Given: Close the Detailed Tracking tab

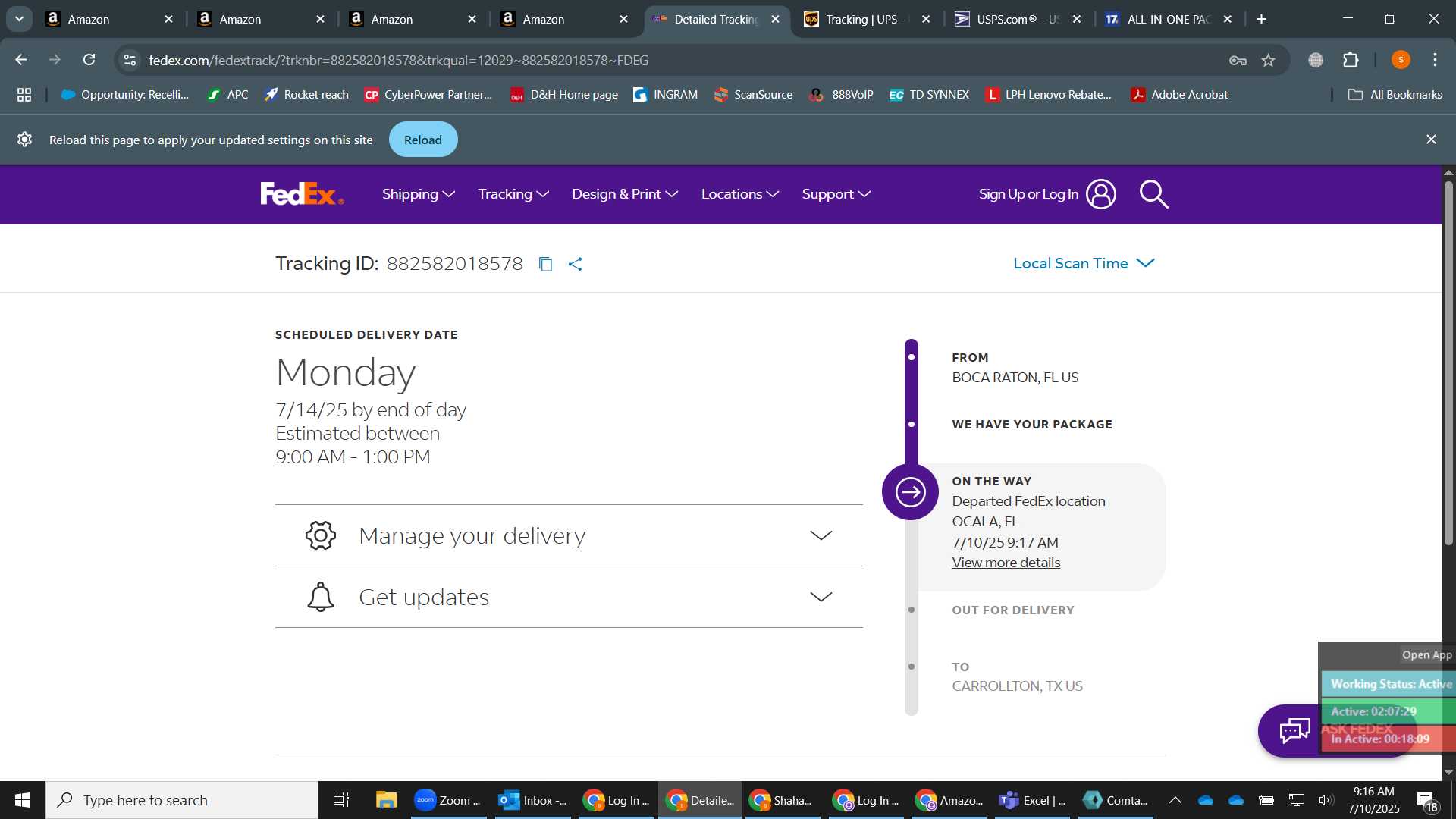Looking at the screenshot, I should coord(775,19).
